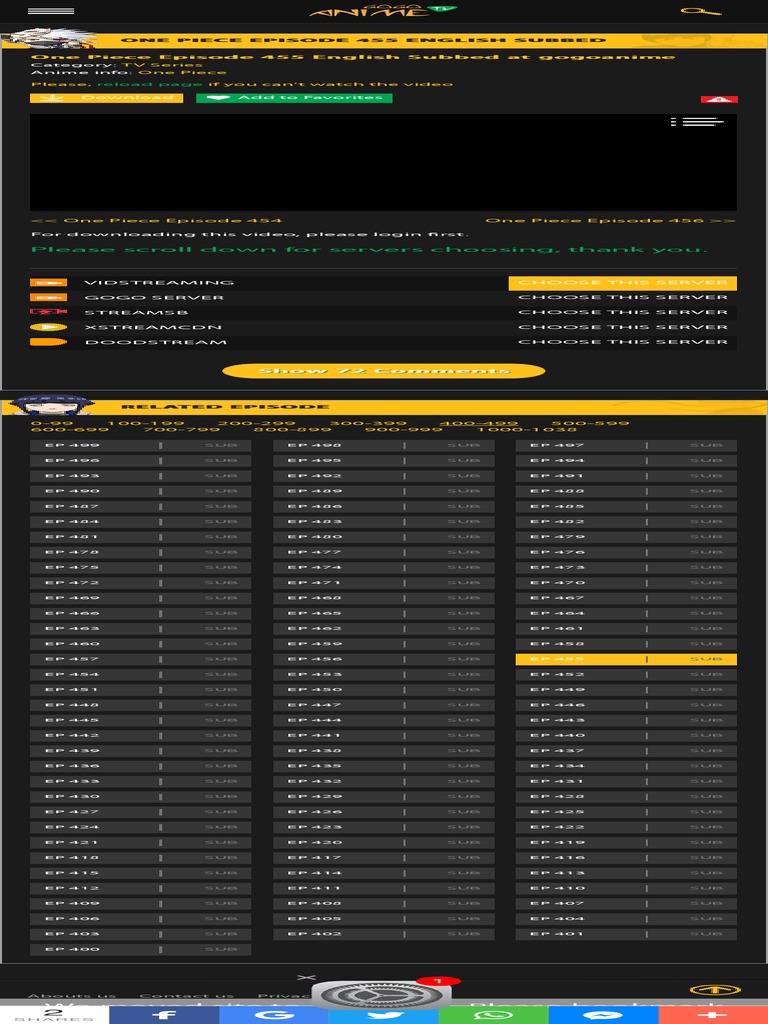The height and width of the screenshot is (1024, 768).
Task: Choose the Vidstreaming server
Action: coord(622,283)
